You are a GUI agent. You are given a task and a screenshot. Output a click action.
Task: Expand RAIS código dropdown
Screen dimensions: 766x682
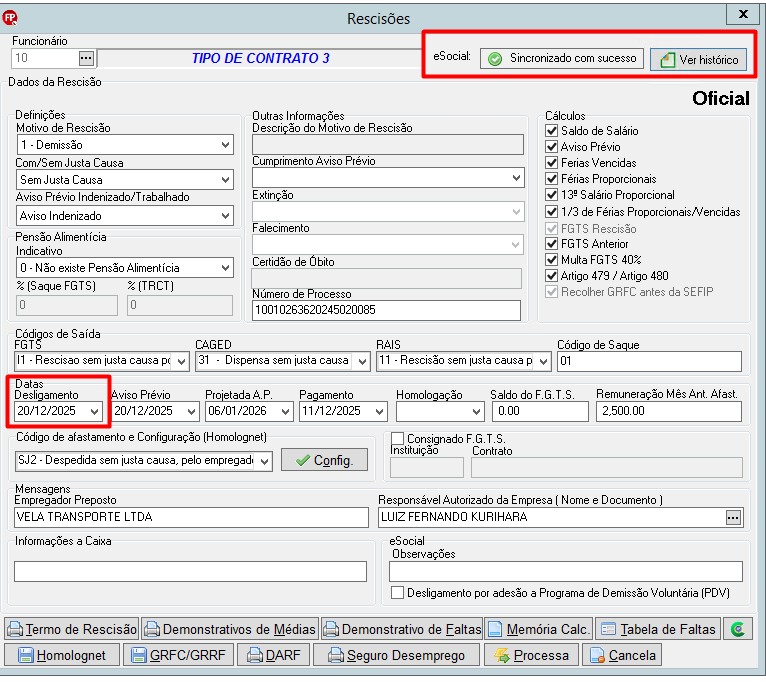click(x=543, y=362)
